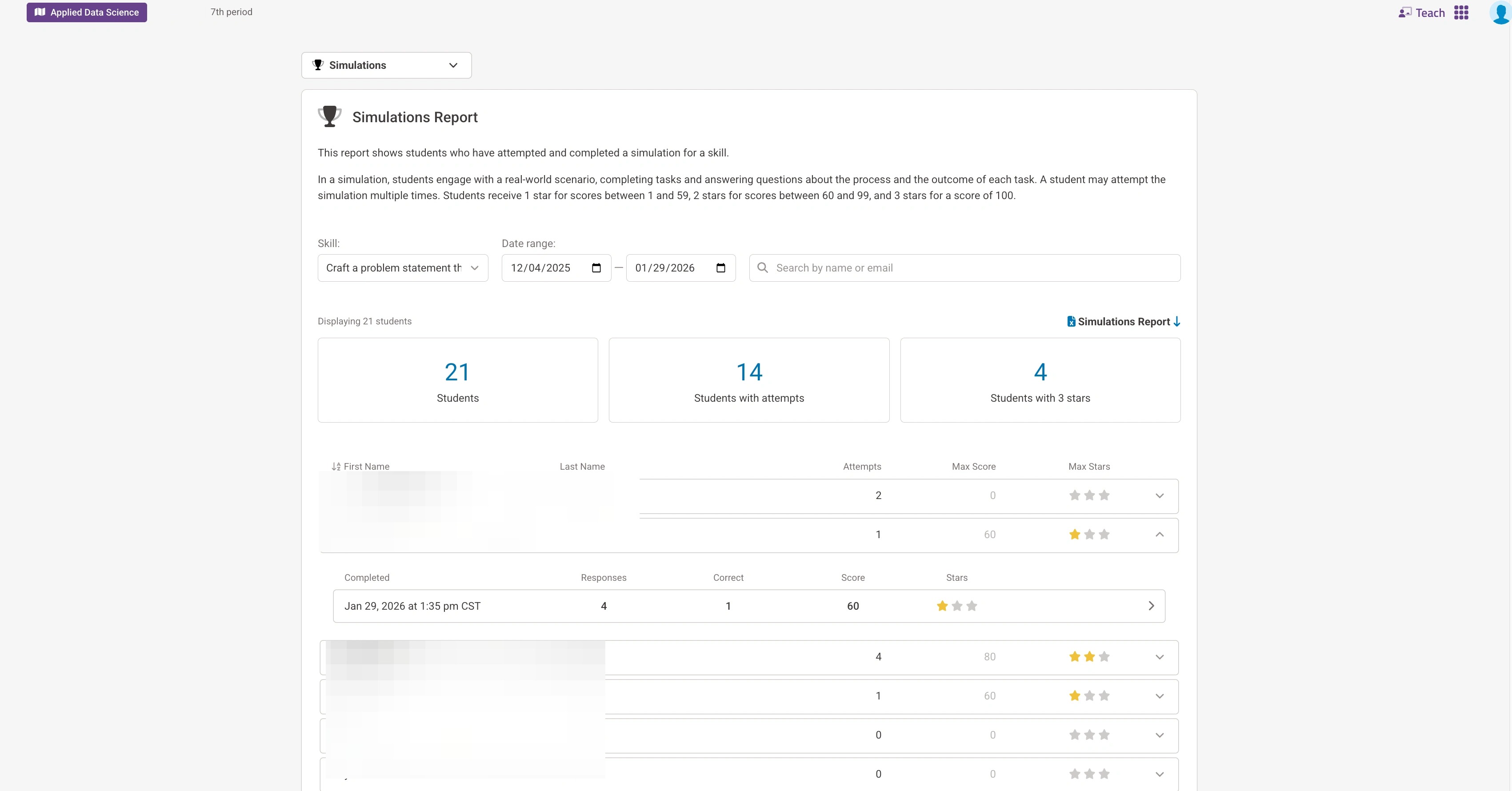Click the Applied Data Science book icon
The width and height of the screenshot is (1512, 791).
click(x=40, y=12)
